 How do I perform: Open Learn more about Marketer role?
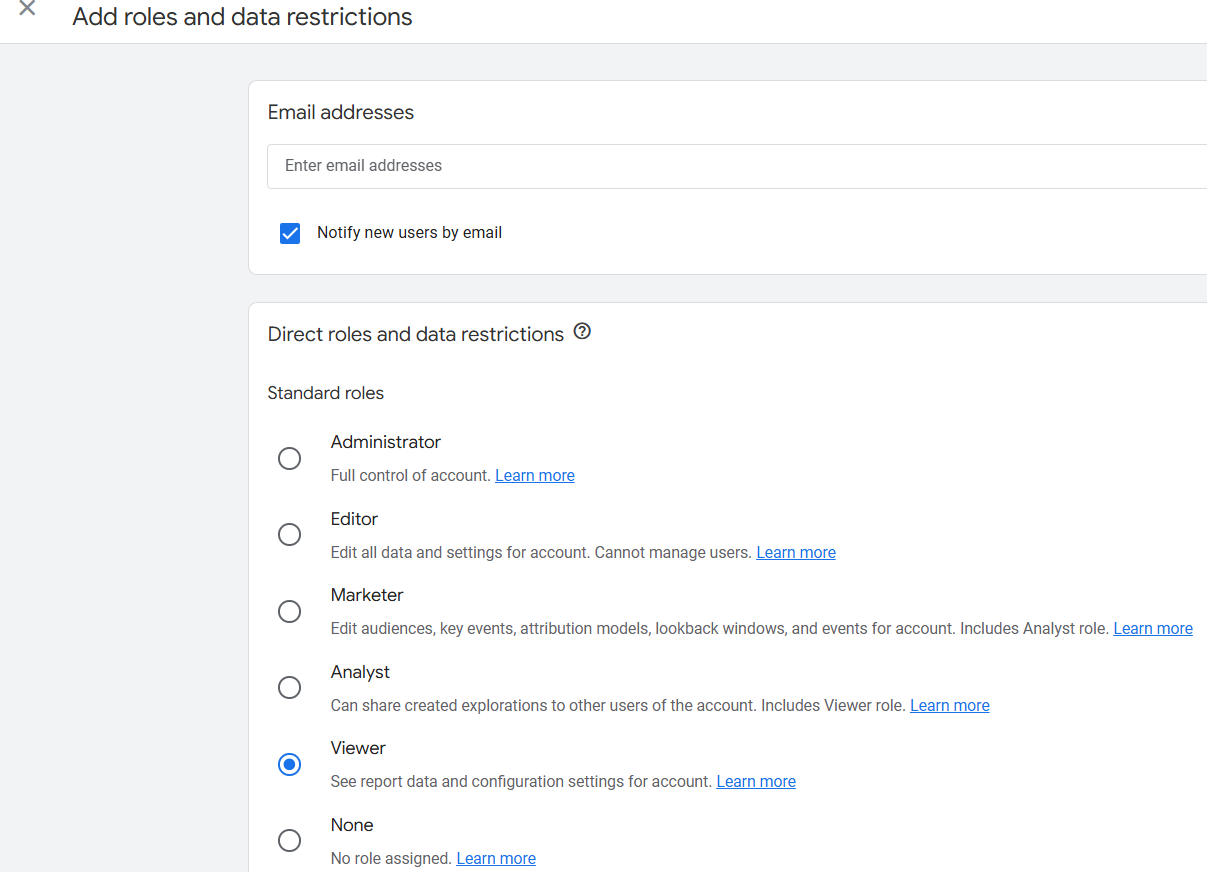click(x=1152, y=628)
